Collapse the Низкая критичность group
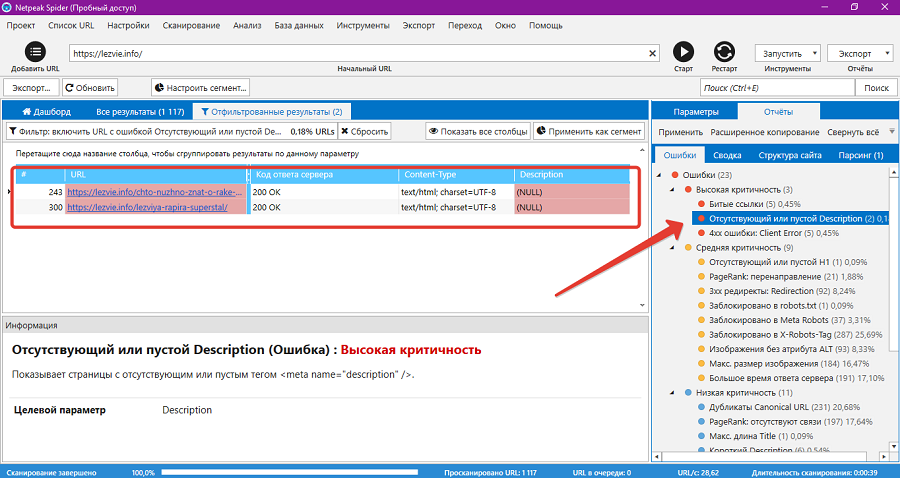The image size is (900, 478). (672, 392)
